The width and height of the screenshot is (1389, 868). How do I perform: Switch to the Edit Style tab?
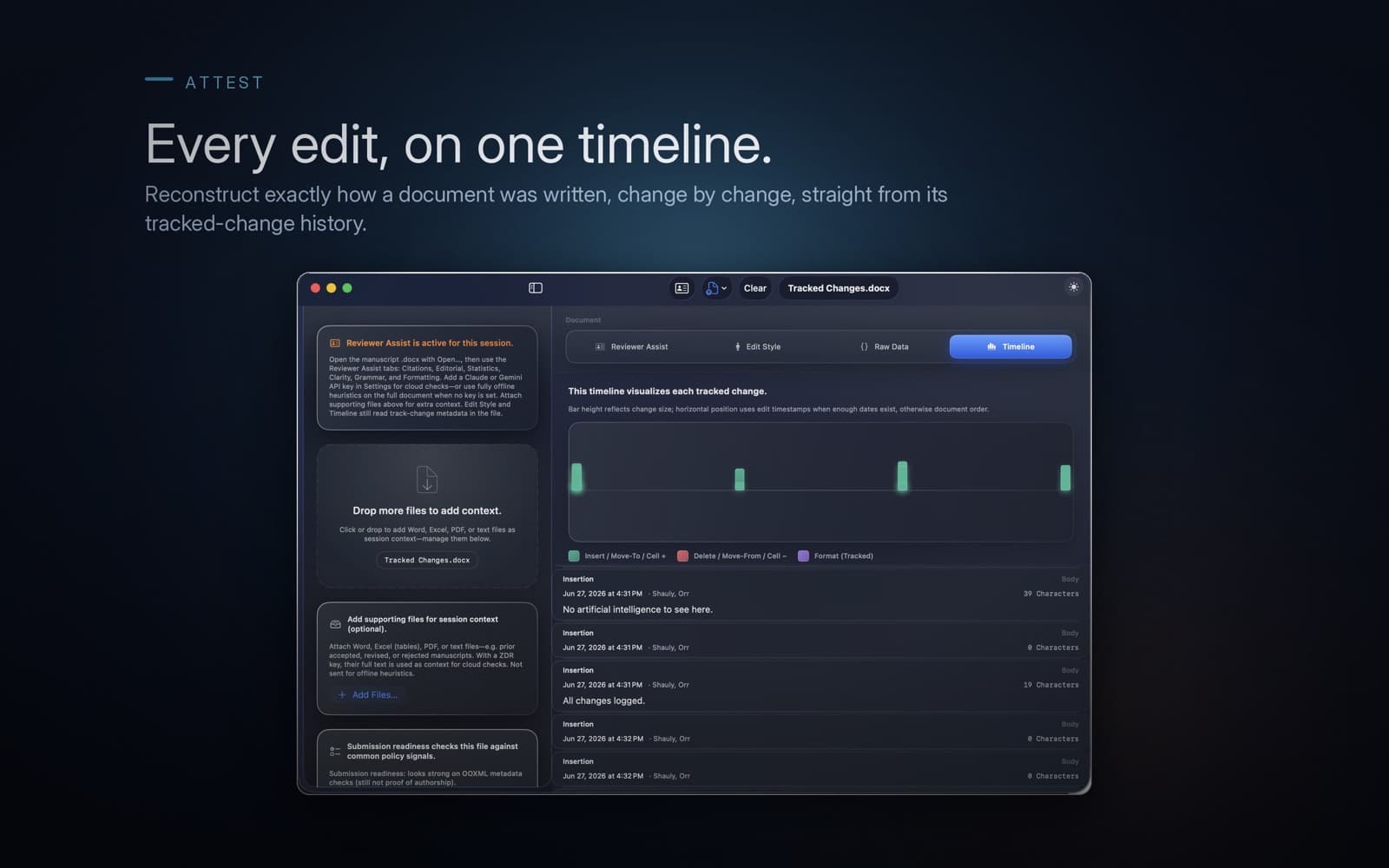click(x=757, y=346)
